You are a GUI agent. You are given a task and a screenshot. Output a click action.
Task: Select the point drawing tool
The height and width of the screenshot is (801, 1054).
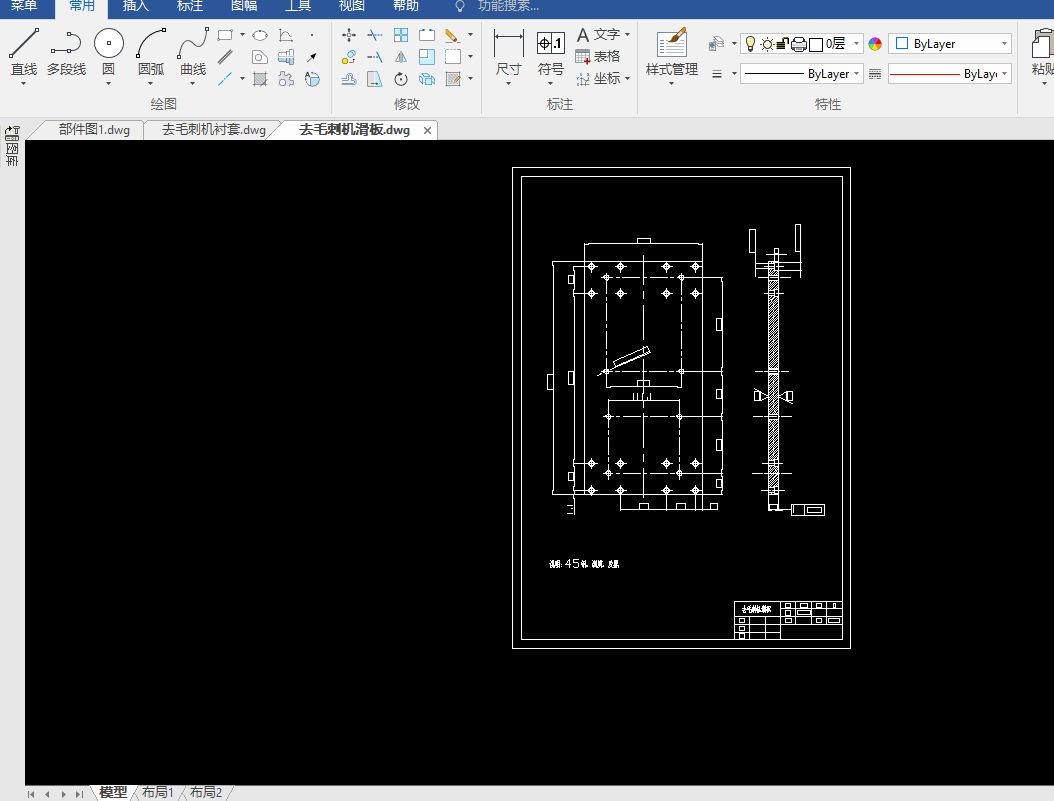(x=312, y=35)
